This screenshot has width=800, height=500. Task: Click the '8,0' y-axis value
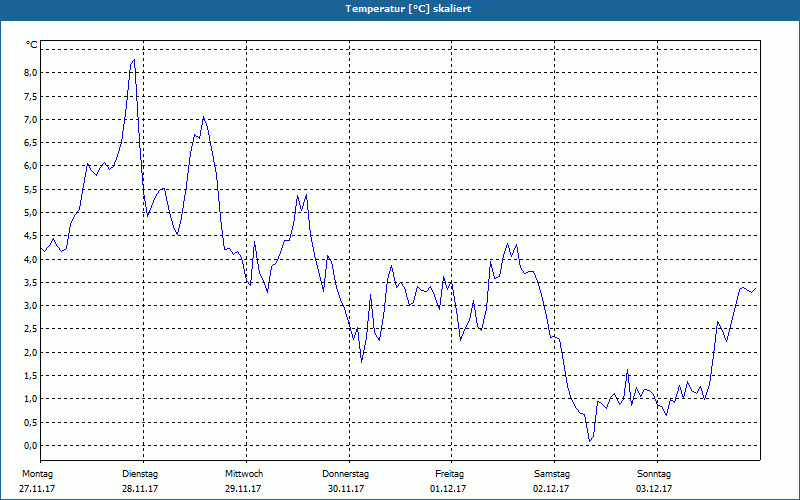pyautogui.click(x=31, y=73)
